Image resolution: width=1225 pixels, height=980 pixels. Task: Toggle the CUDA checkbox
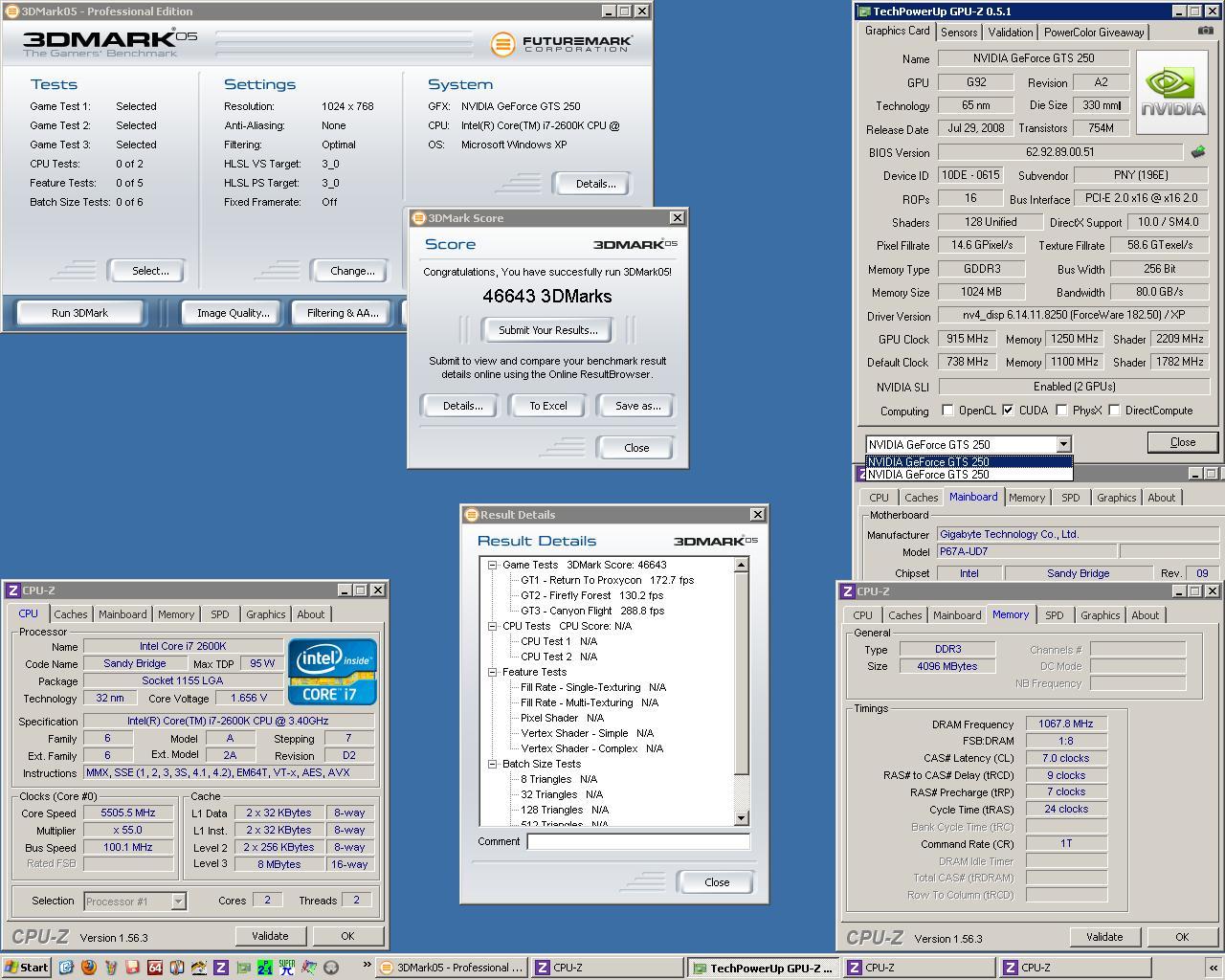coord(1008,411)
